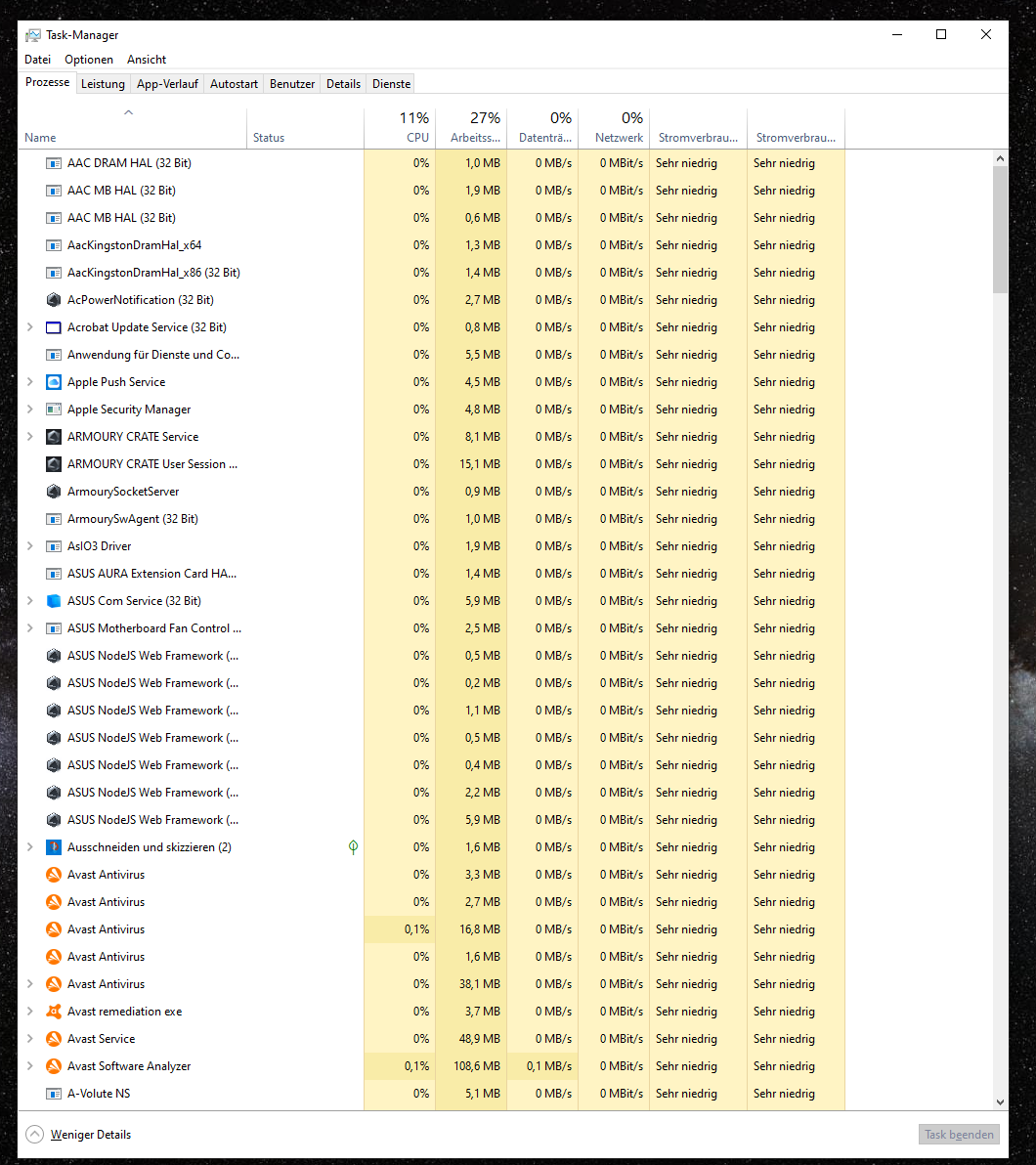
Task: Click the Weniger Details circle arrow icon
Action: click(x=35, y=1134)
